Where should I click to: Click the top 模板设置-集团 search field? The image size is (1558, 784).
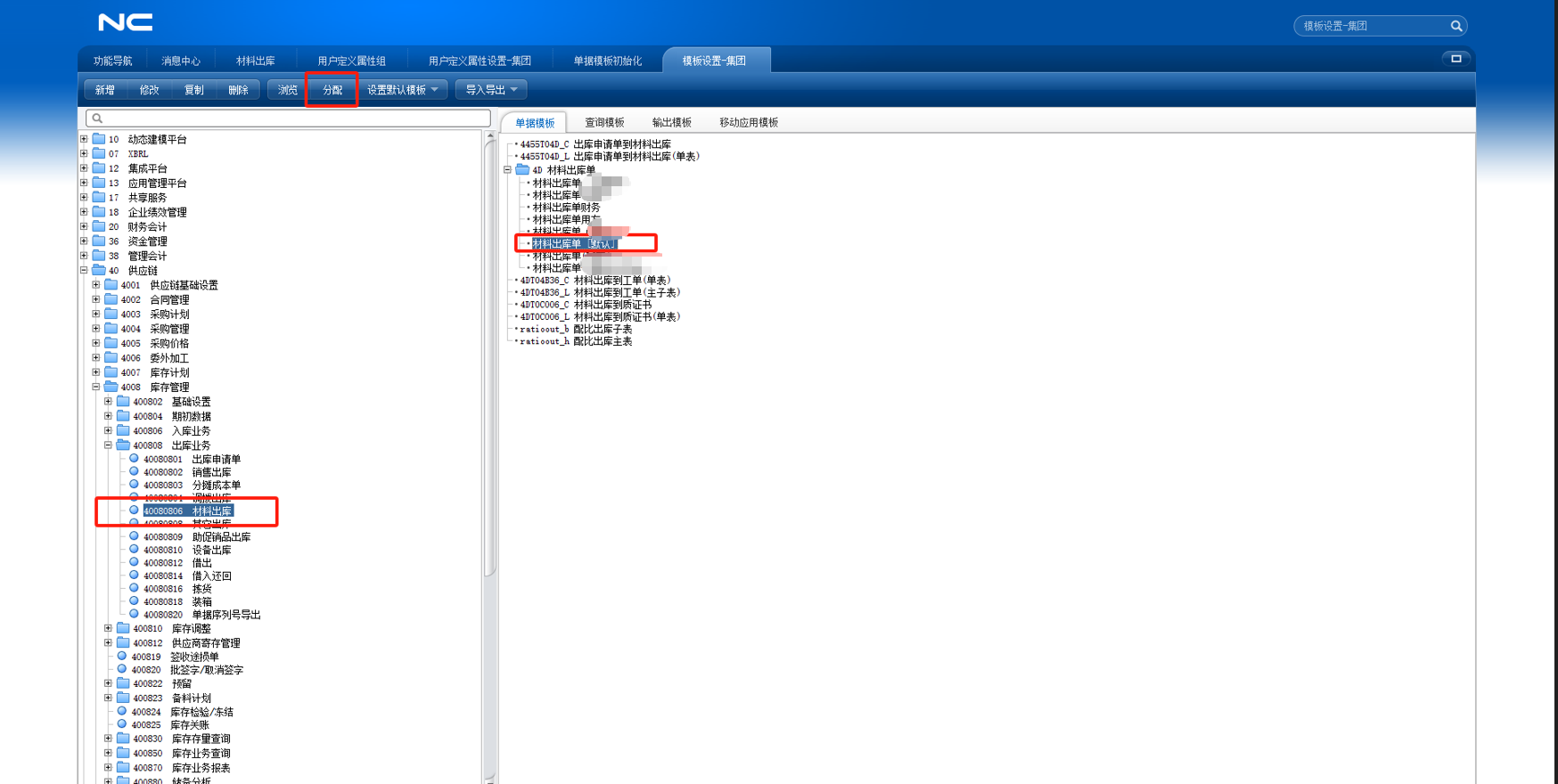[1380, 26]
